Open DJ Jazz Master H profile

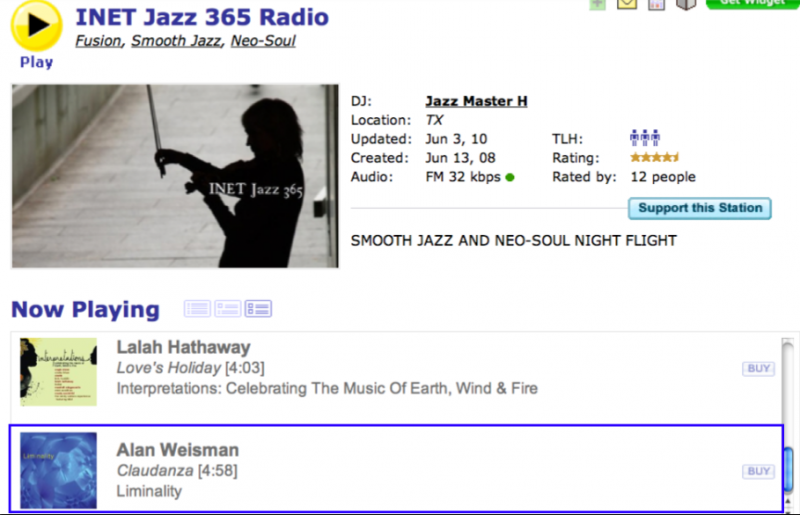click(x=476, y=101)
